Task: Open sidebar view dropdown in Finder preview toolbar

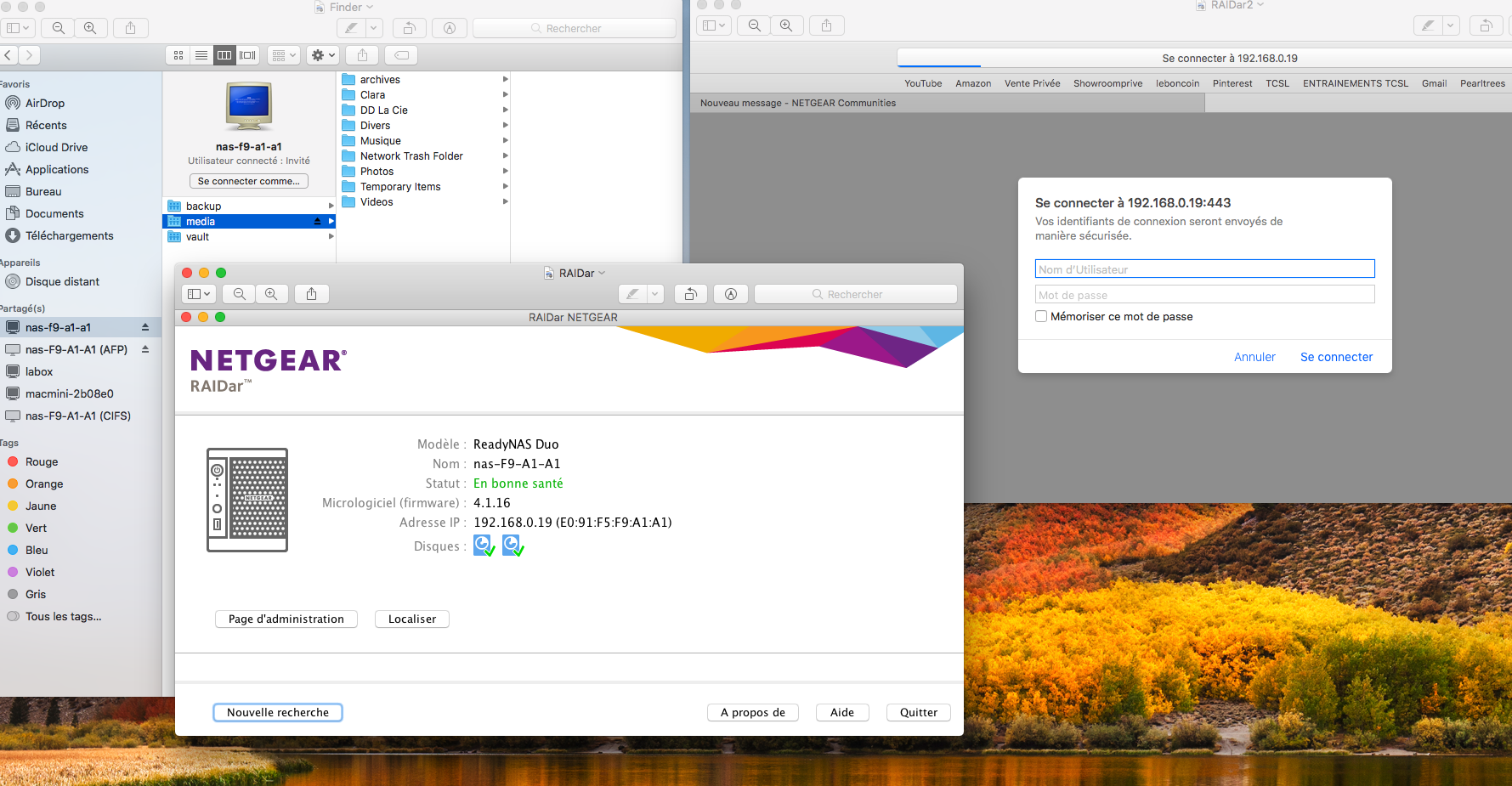Action: [x=18, y=28]
